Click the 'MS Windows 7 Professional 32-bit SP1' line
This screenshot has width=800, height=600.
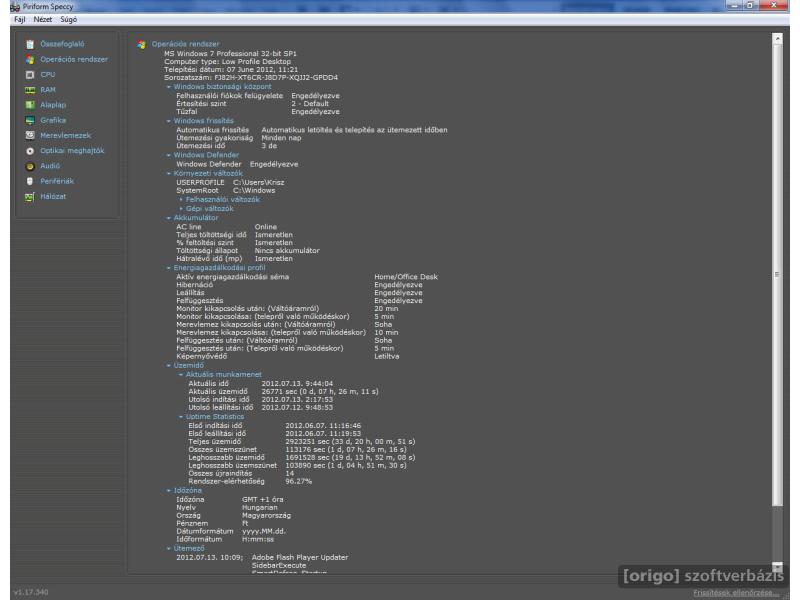230,54
